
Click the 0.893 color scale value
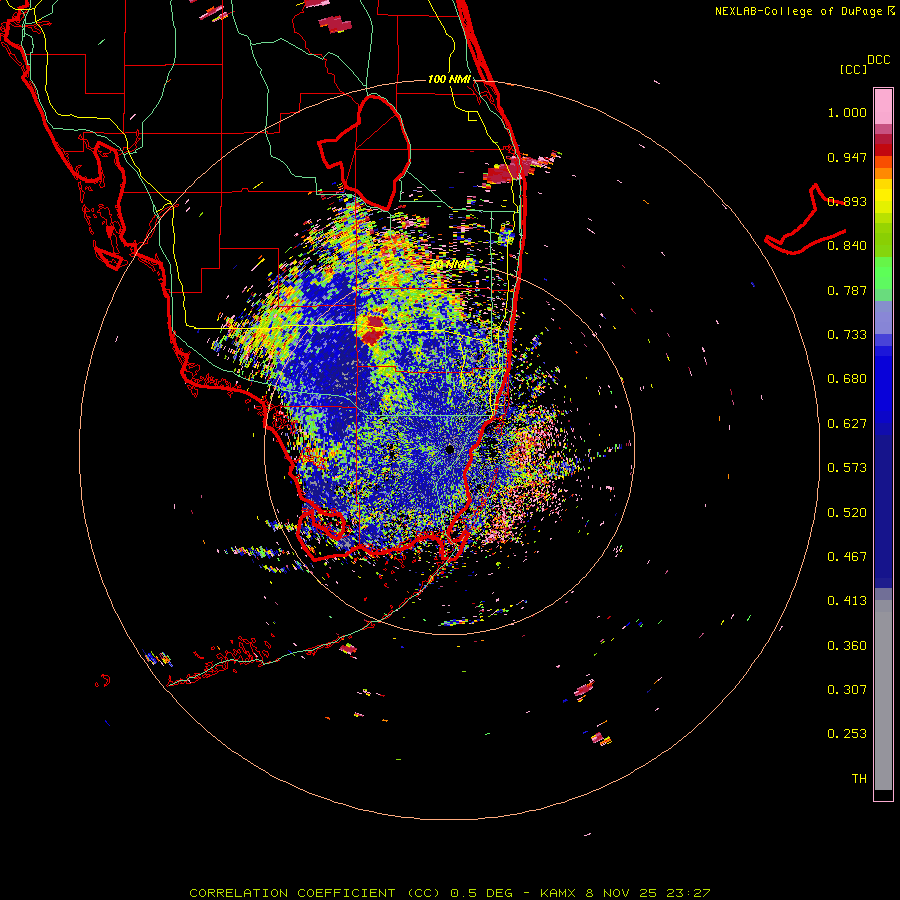point(847,201)
